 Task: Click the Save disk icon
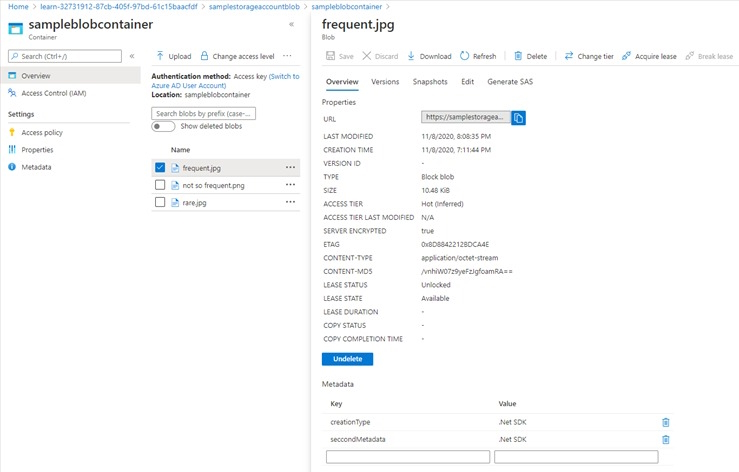click(x=330, y=56)
